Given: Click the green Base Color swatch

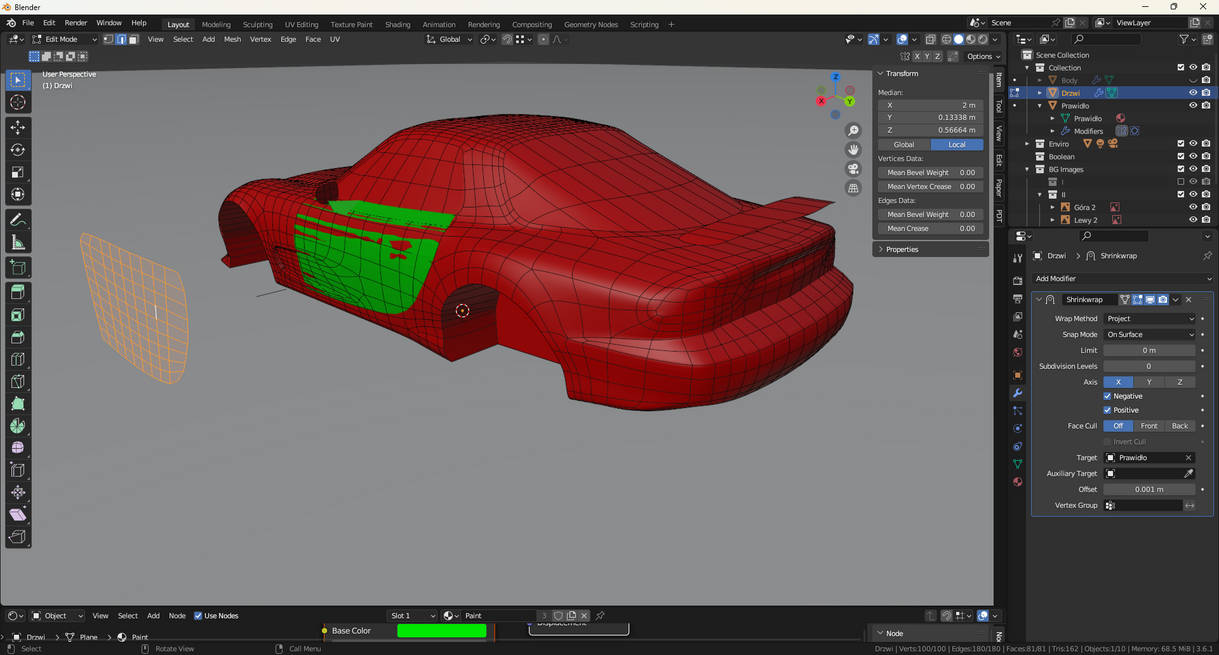Looking at the screenshot, I should tap(441, 631).
